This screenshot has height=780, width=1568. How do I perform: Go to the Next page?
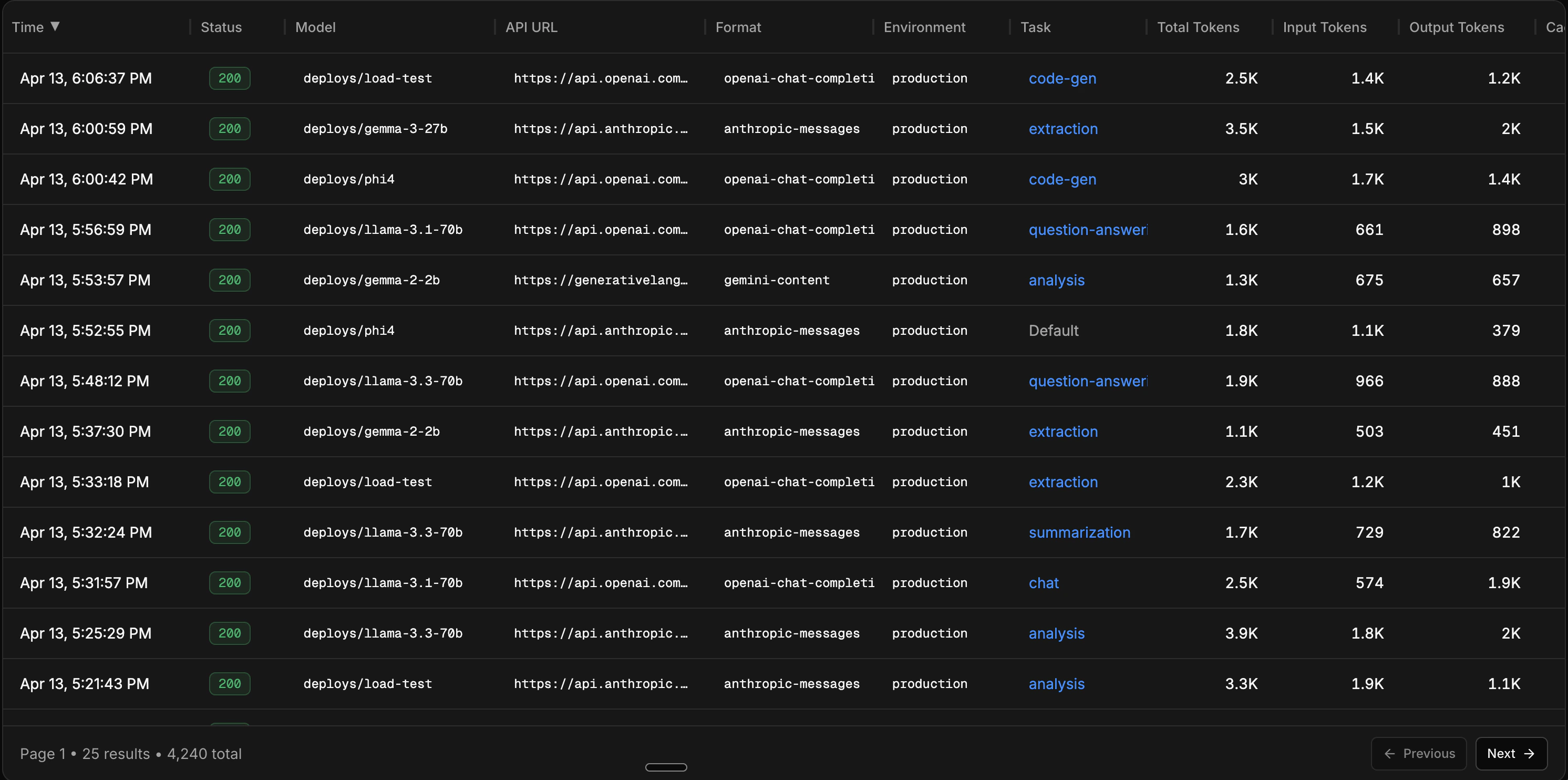pyautogui.click(x=1511, y=753)
